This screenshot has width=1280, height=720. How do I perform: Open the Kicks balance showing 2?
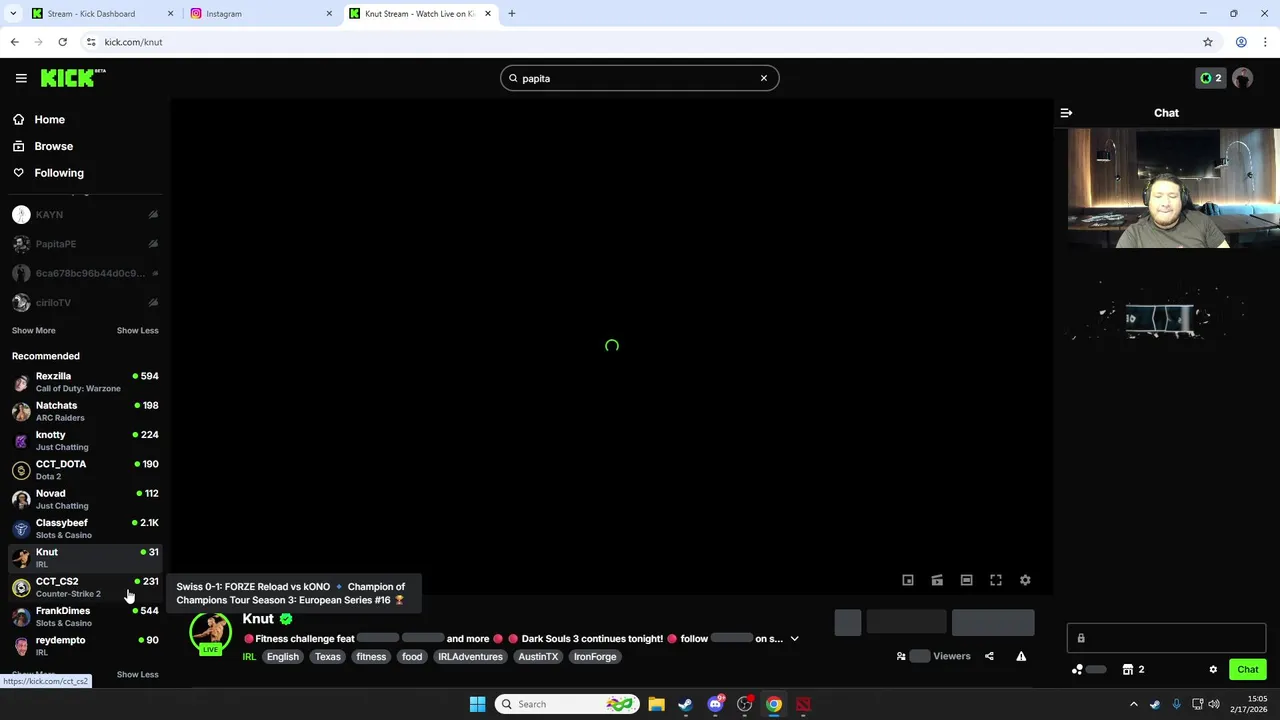pyautogui.click(x=1211, y=78)
